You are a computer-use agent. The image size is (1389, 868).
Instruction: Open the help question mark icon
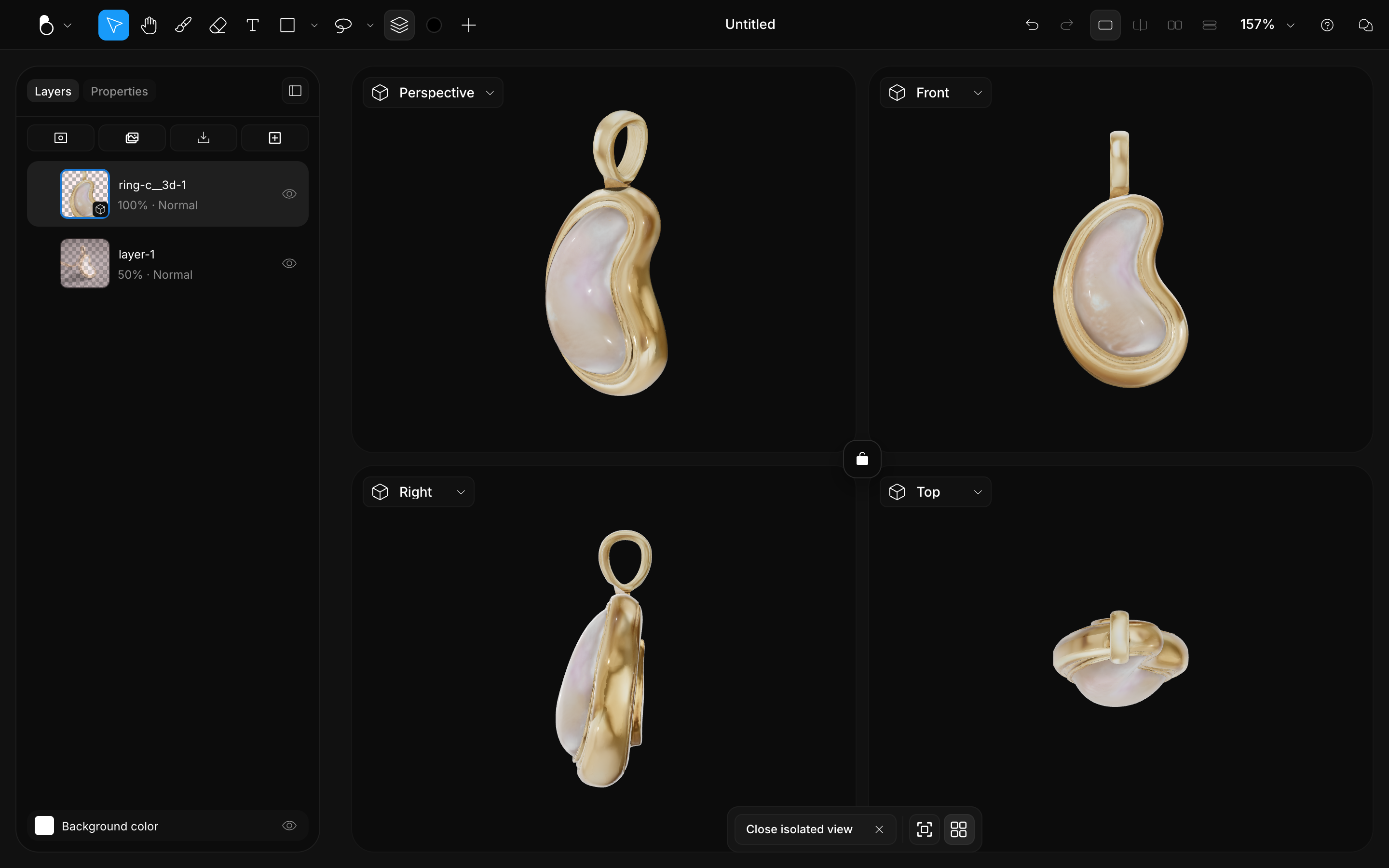coord(1327,25)
